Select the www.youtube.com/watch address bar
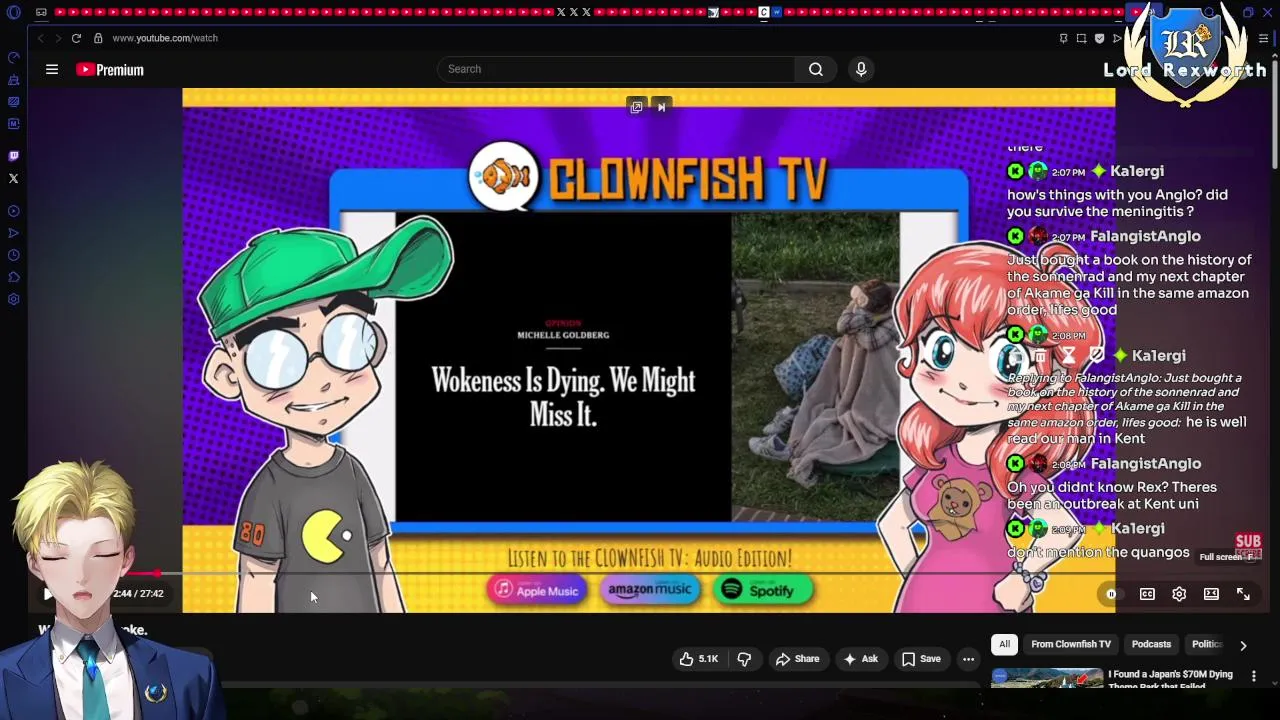The height and width of the screenshot is (720, 1280). (x=165, y=38)
